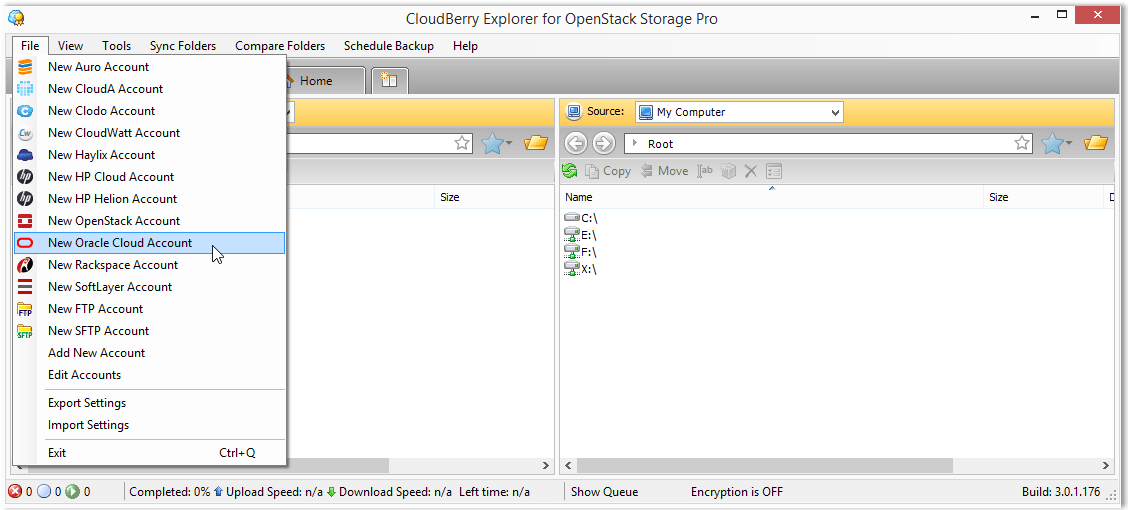Open the Schedule Backup menu
The width and height of the screenshot is (1128, 510).
coord(388,46)
